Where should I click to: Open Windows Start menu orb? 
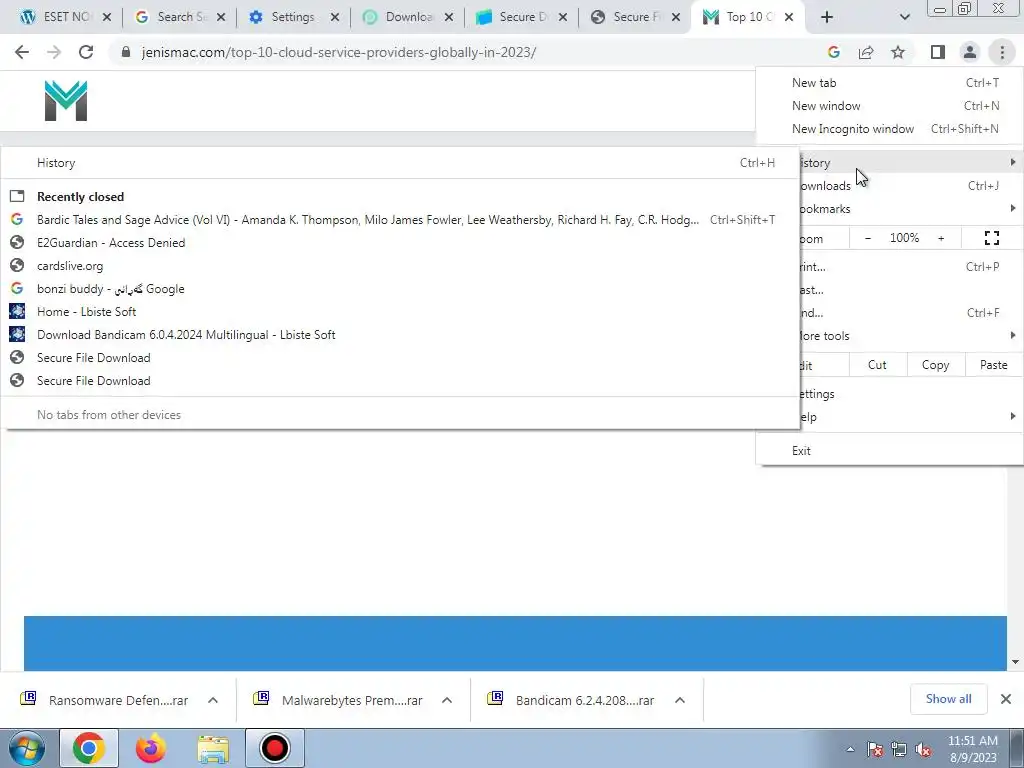[26, 748]
